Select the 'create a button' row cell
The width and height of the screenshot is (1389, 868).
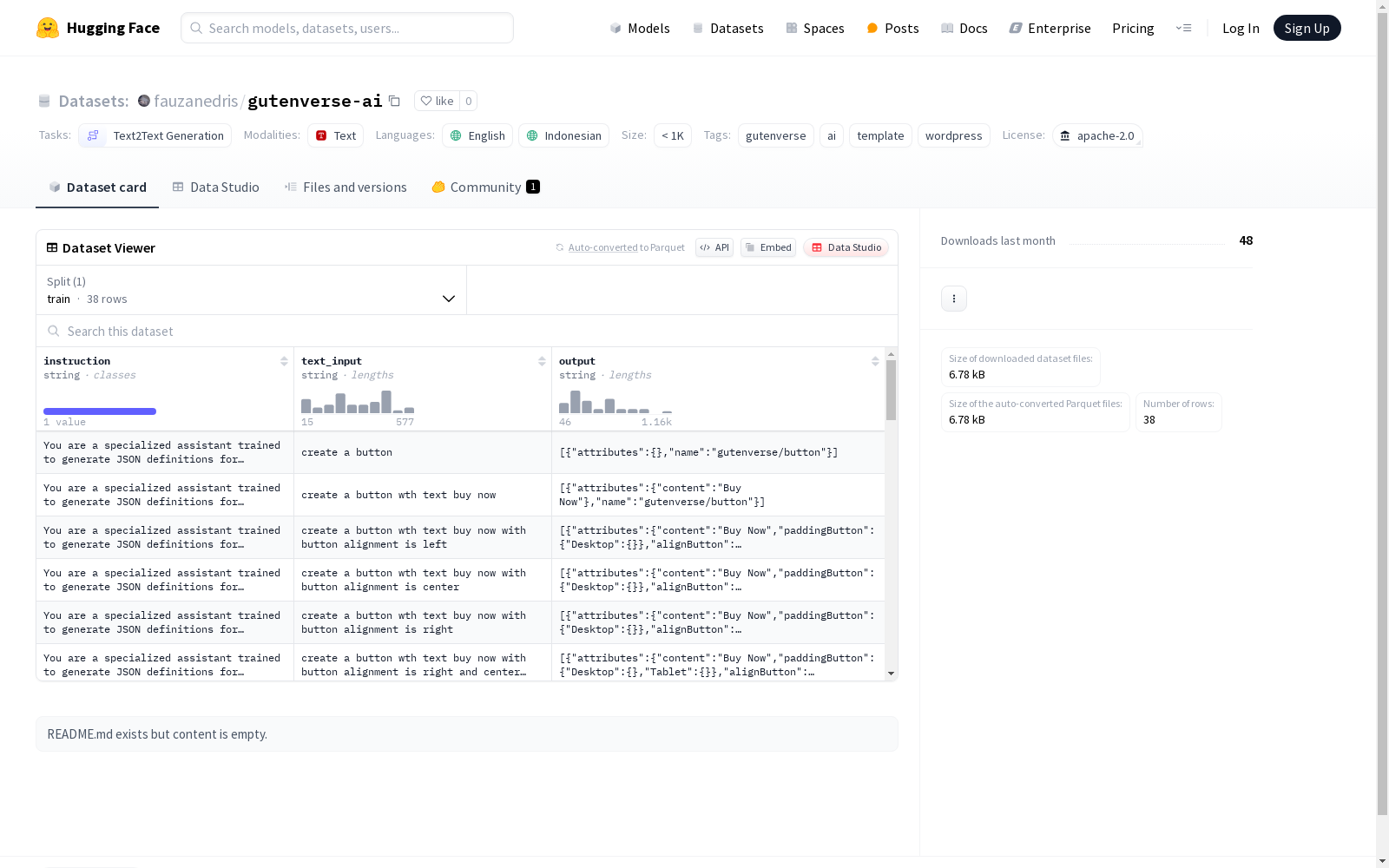coord(423,452)
